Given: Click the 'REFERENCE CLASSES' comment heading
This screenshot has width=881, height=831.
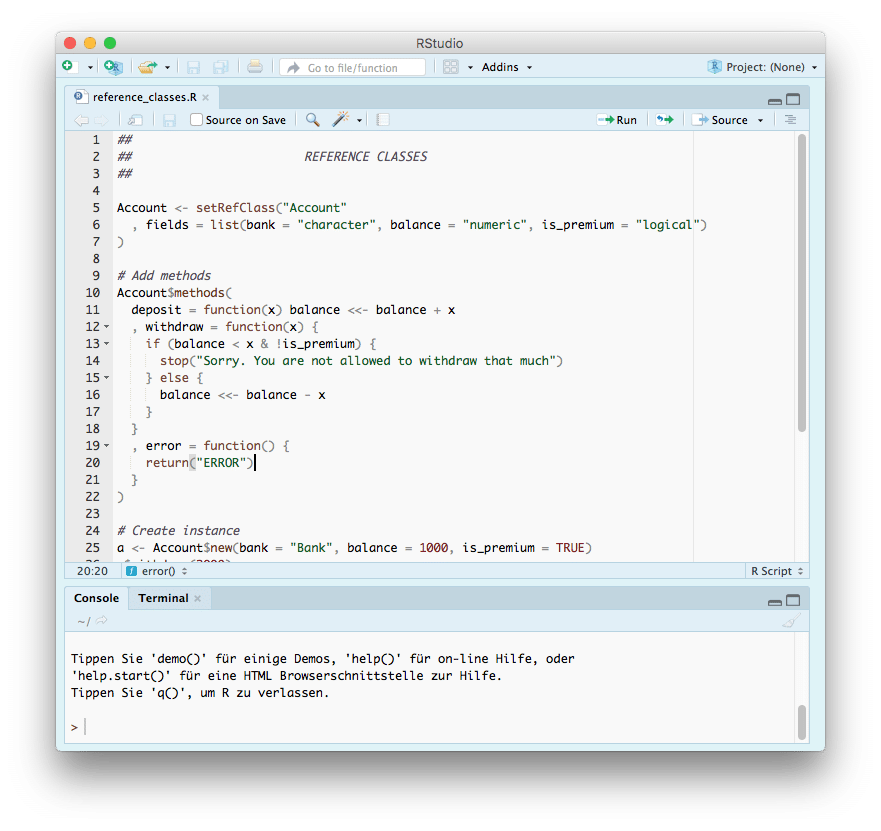Looking at the screenshot, I should (x=366, y=157).
